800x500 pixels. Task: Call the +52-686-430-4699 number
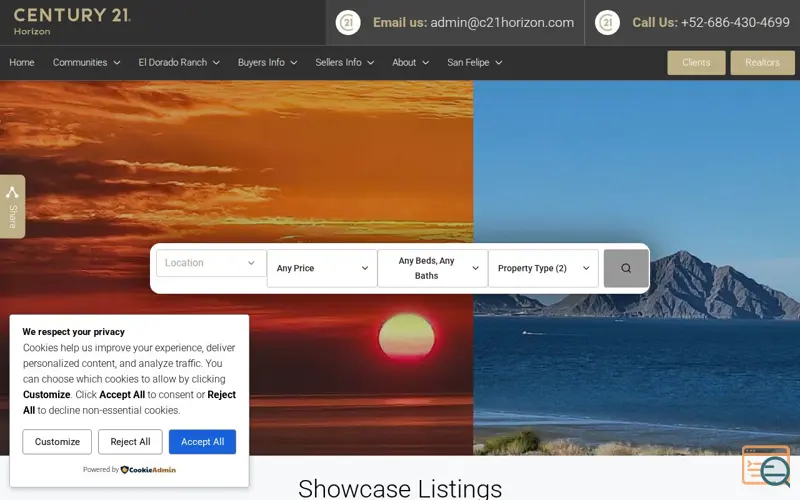point(735,22)
